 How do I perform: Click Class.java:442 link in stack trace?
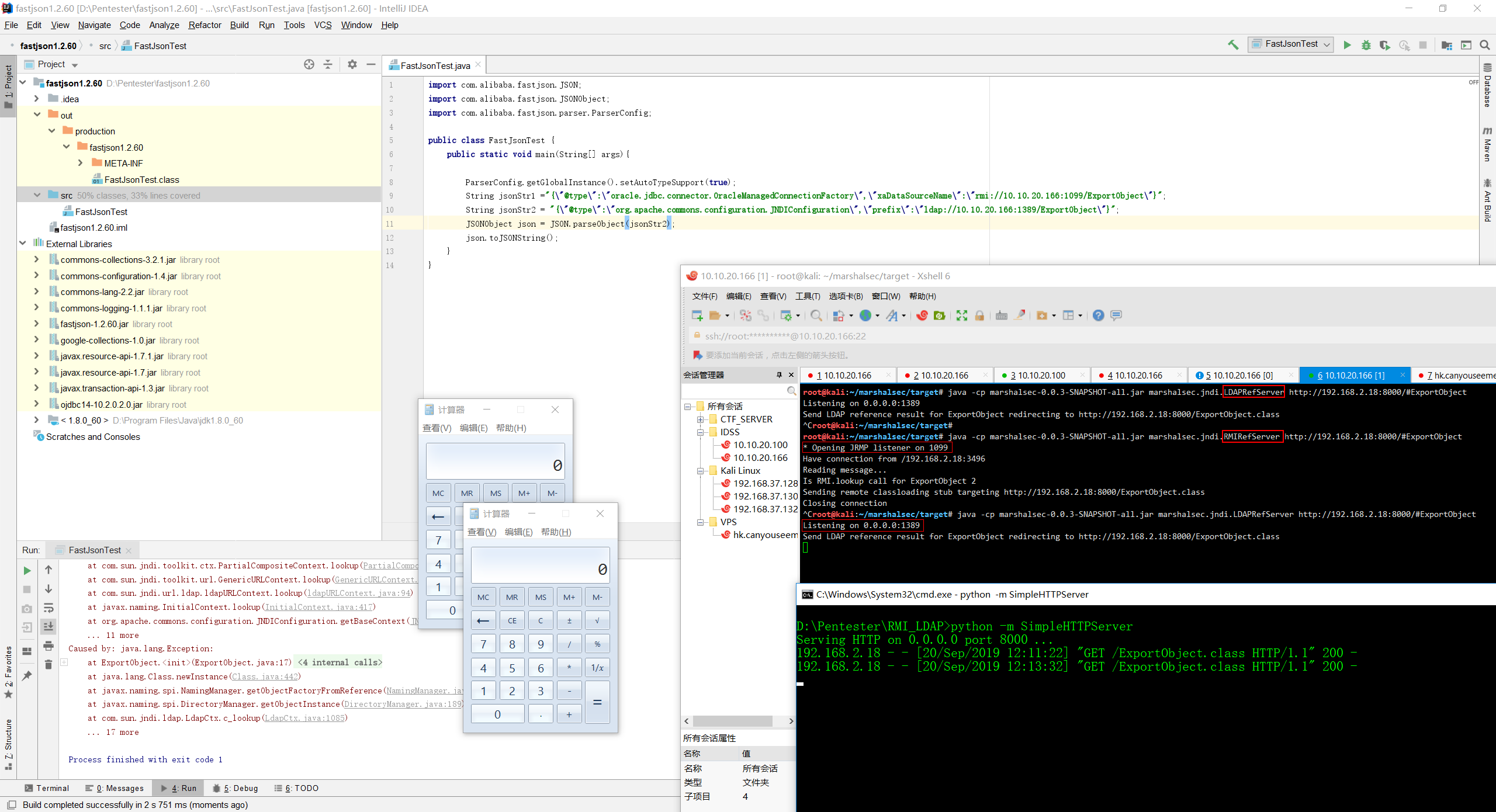265,676
